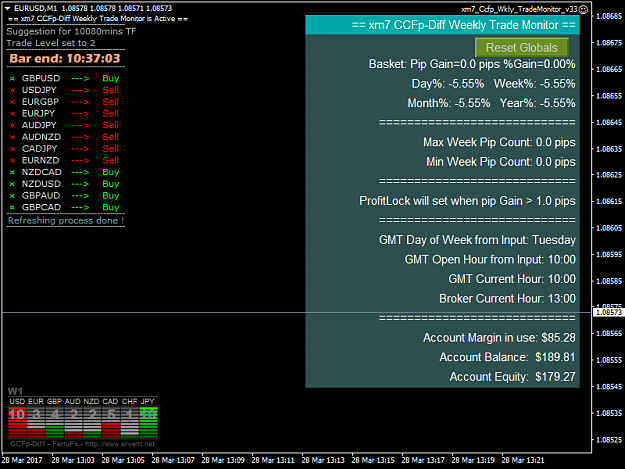Select the CADJPY pair label
This screenshot has height=469, width=625.
(39, 149)
